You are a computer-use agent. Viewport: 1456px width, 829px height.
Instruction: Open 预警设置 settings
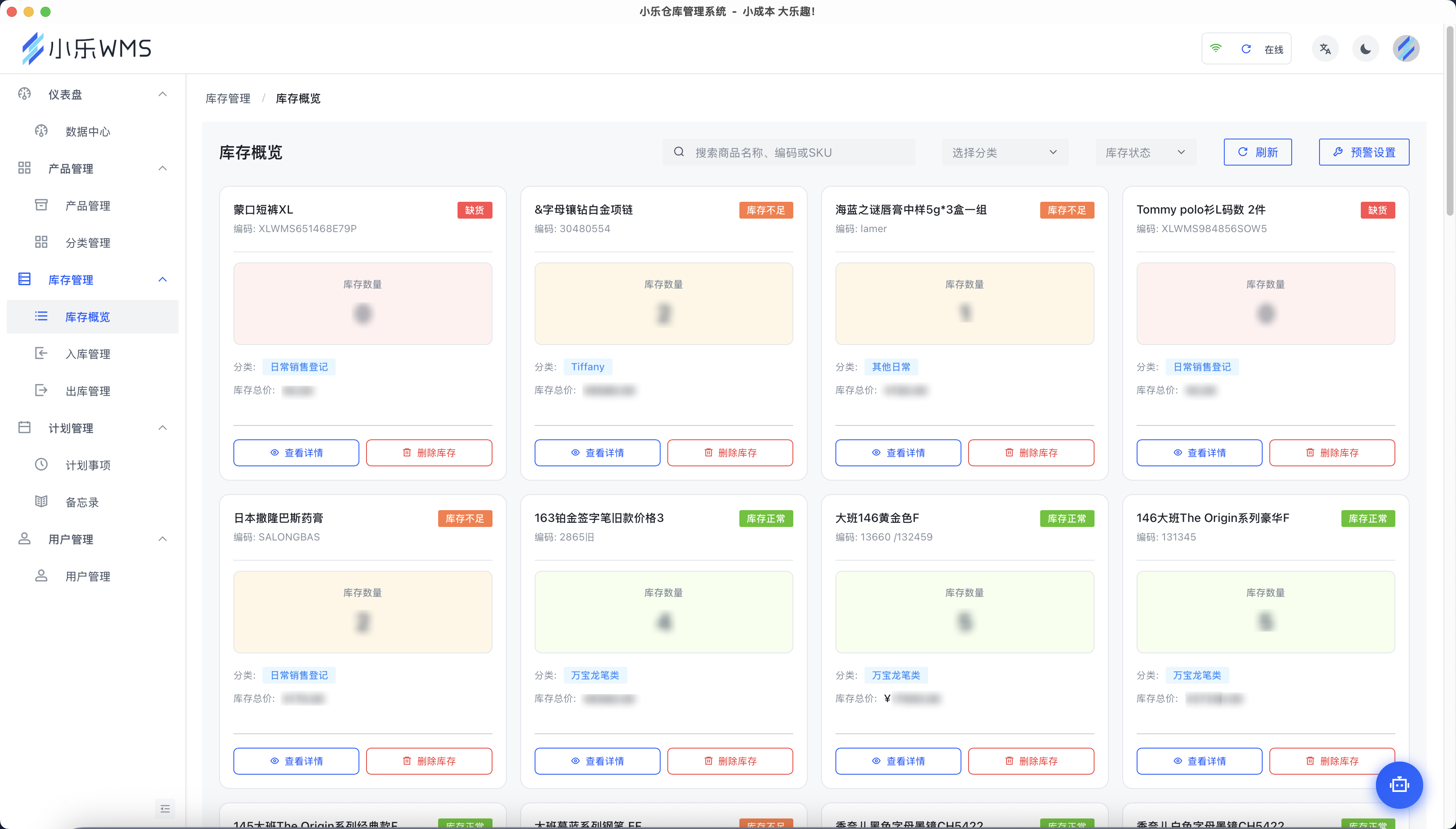click(1364, 152)
